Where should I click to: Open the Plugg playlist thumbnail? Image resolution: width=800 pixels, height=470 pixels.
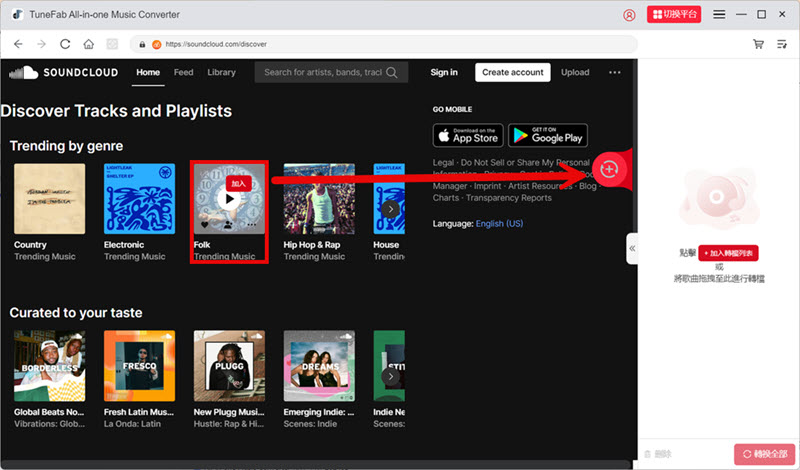pyautogui.click(x=229, y=365)
